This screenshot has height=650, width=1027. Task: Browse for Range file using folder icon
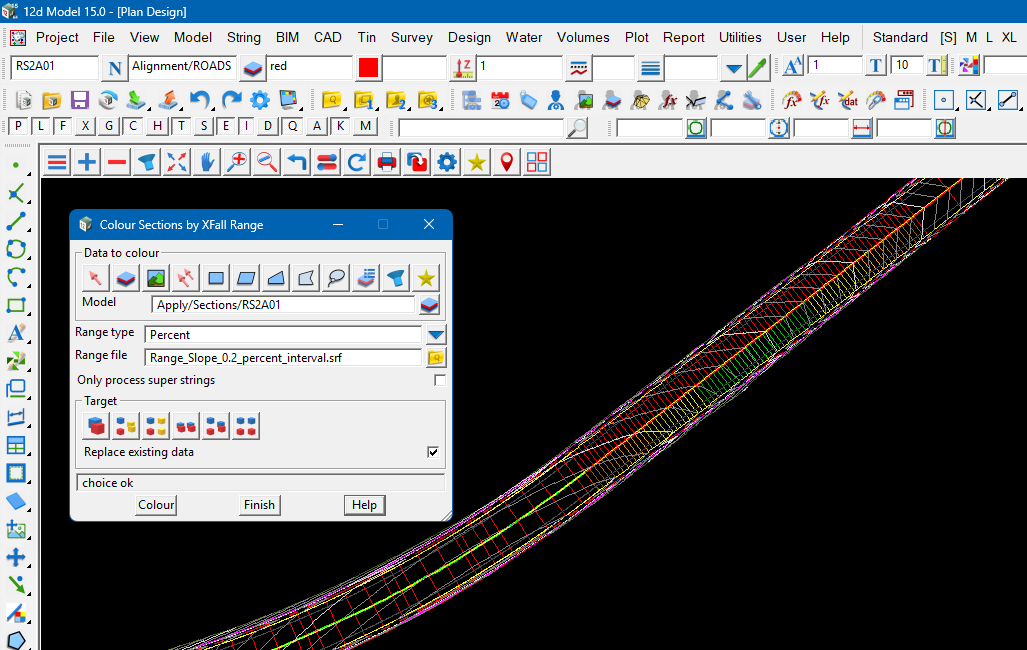pyautogui.click(x=436, y=358)
